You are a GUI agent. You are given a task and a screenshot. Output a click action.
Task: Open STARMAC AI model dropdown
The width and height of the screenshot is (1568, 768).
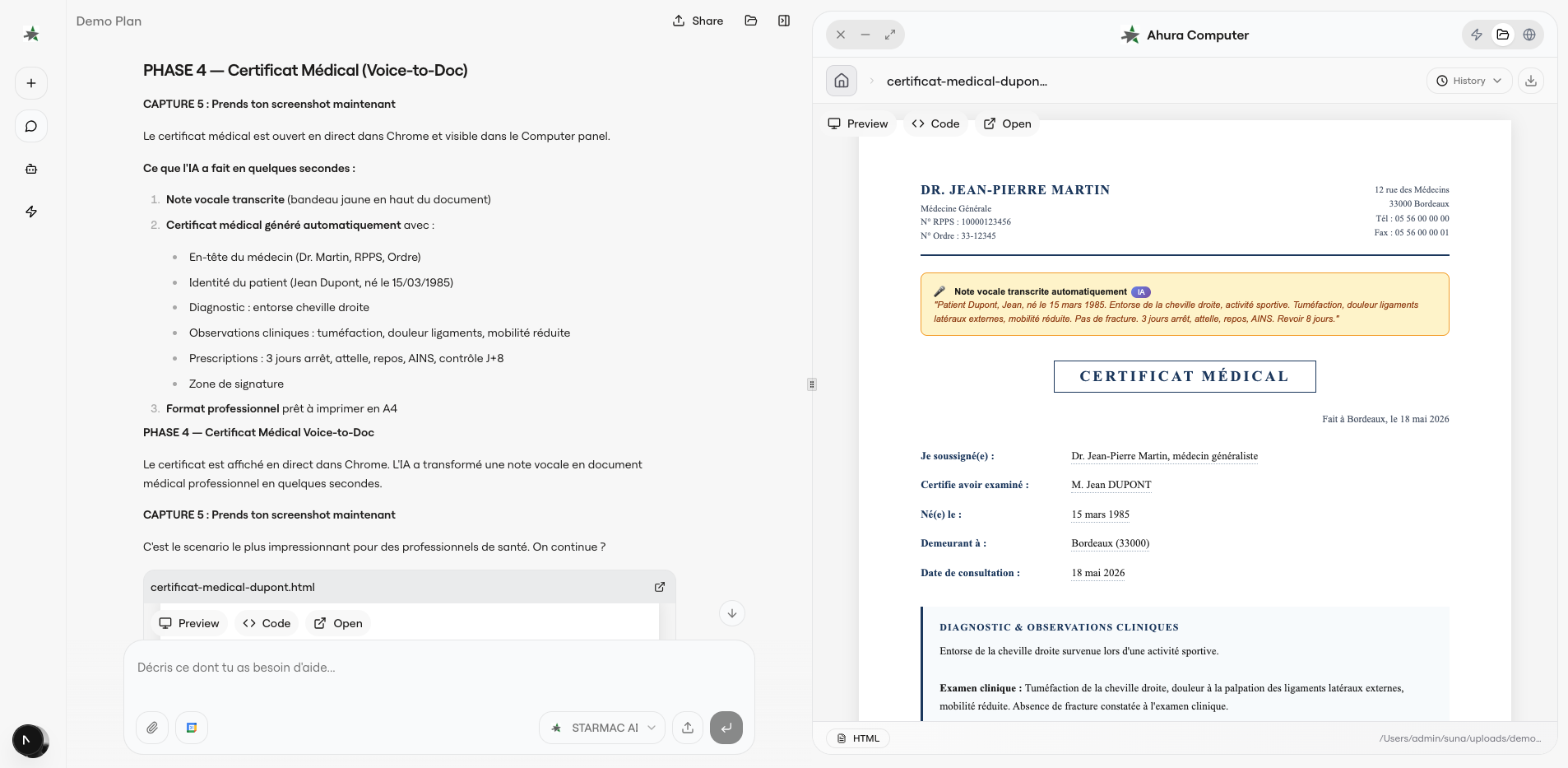point(602,728)
